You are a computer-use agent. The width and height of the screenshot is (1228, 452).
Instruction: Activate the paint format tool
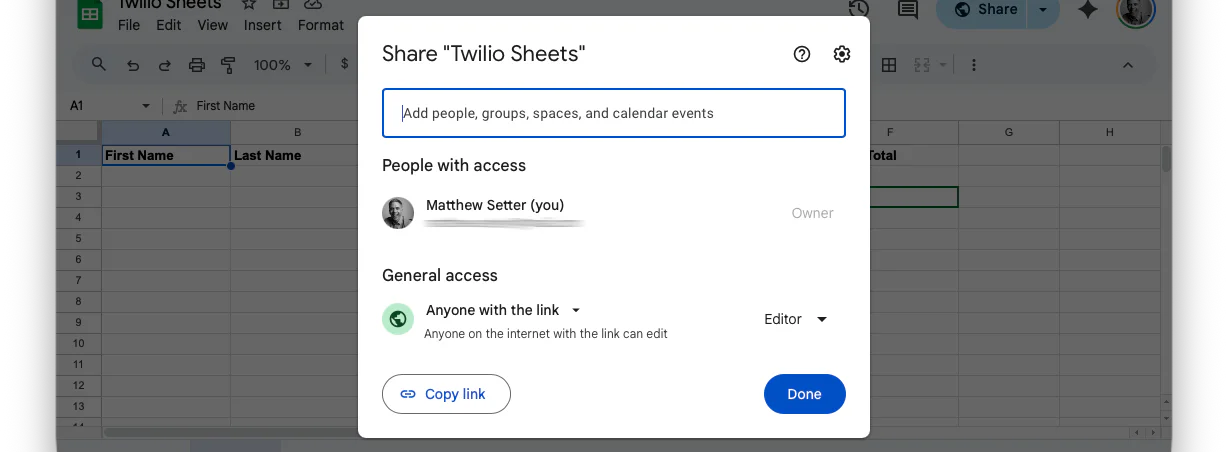(228, 65)
